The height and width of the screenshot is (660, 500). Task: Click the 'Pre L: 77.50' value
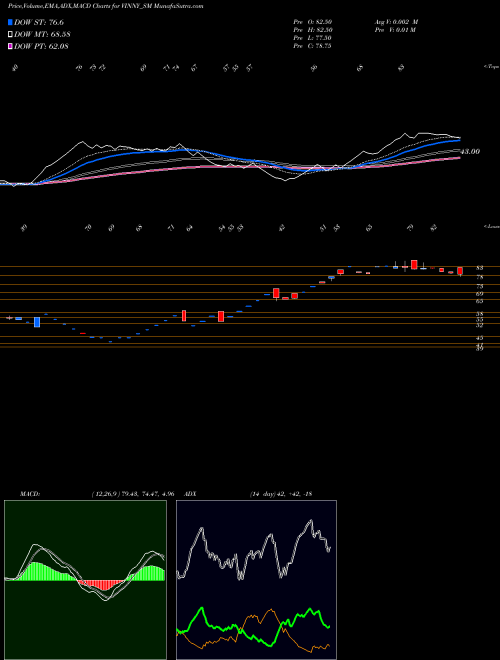pos(313,38)
